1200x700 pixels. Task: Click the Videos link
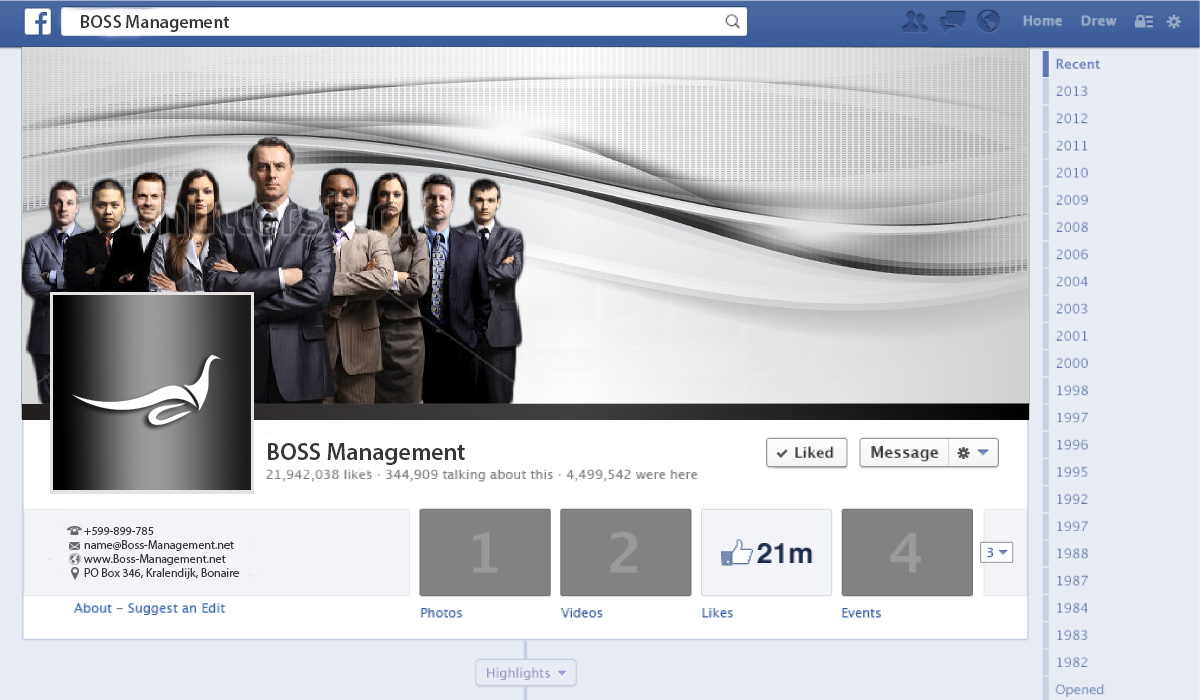click(x=582, y=613)
